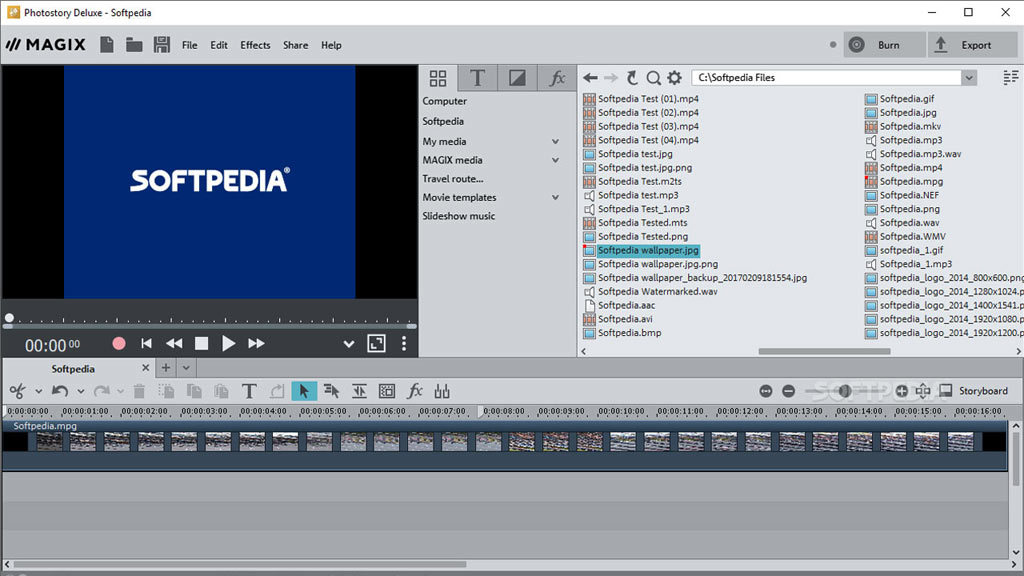This screenshot has width=1024, height=576.
Task: Search files with the magnifier icon
Action: (653, 78)
